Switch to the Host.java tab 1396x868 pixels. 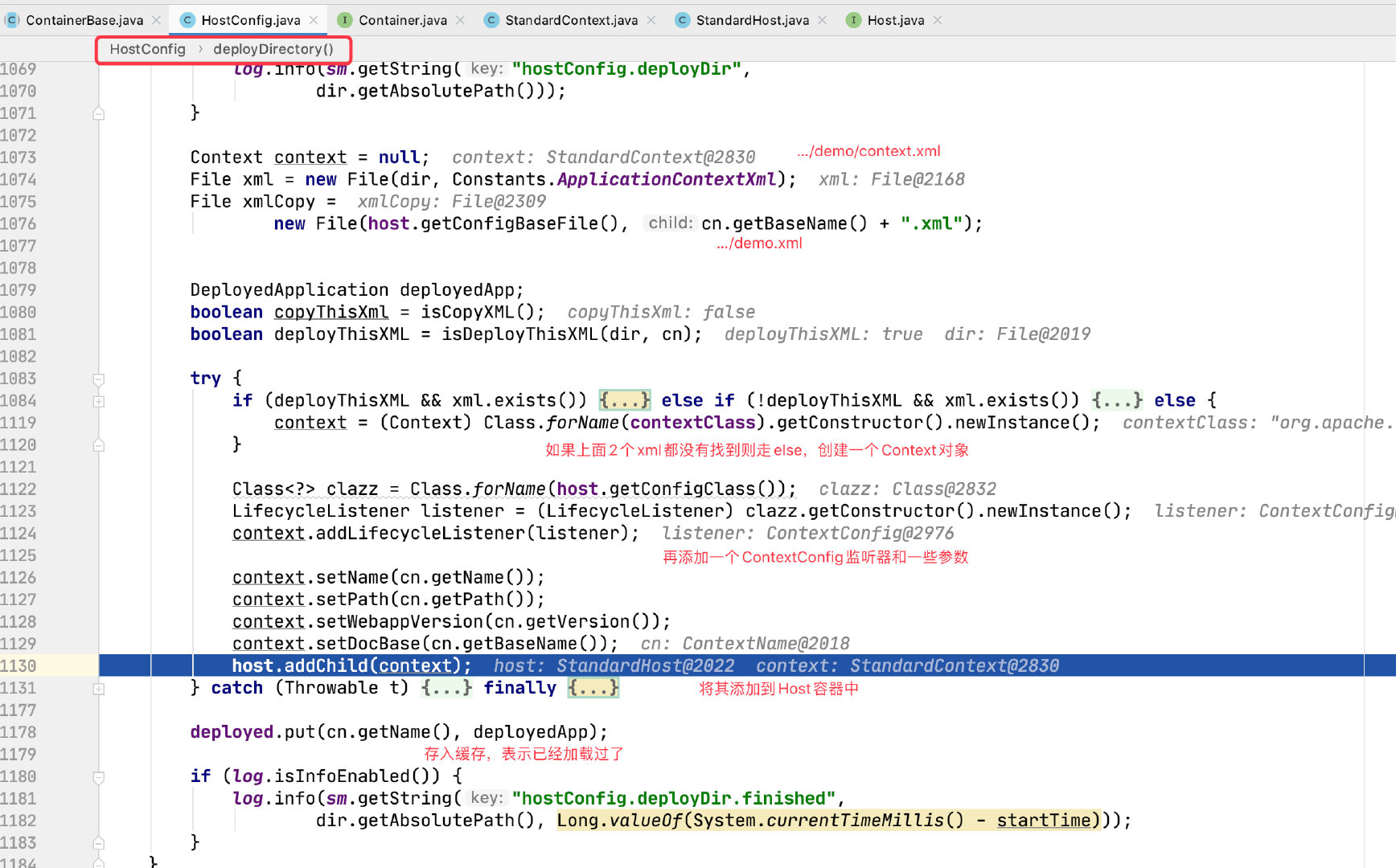895,20
